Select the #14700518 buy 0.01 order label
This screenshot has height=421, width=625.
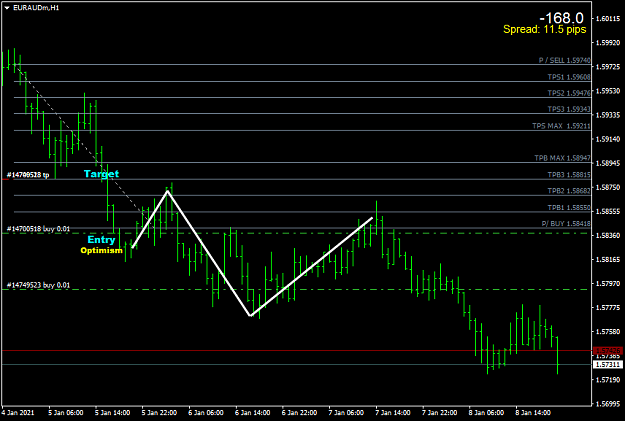38,229
